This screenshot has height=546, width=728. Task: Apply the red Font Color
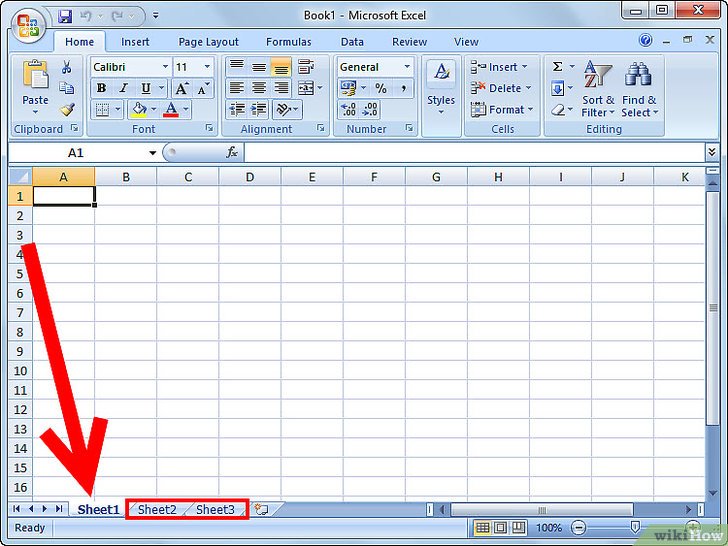click(x=171, y=110)
